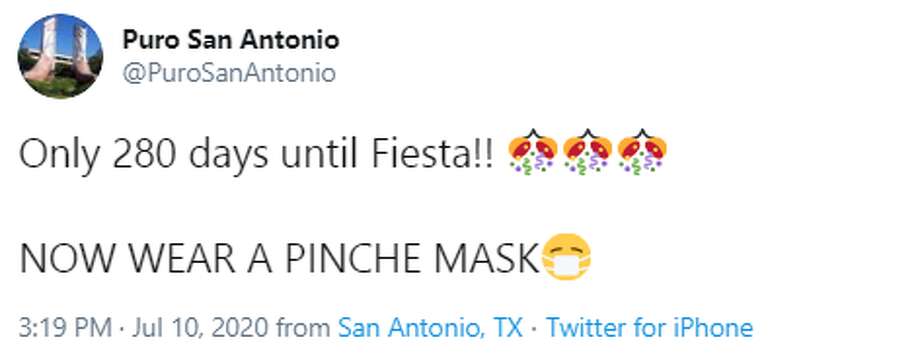Screen dimensions: 920x364
Task: Open the Puro San Antonio profile picture
Action: coord(60,56)
